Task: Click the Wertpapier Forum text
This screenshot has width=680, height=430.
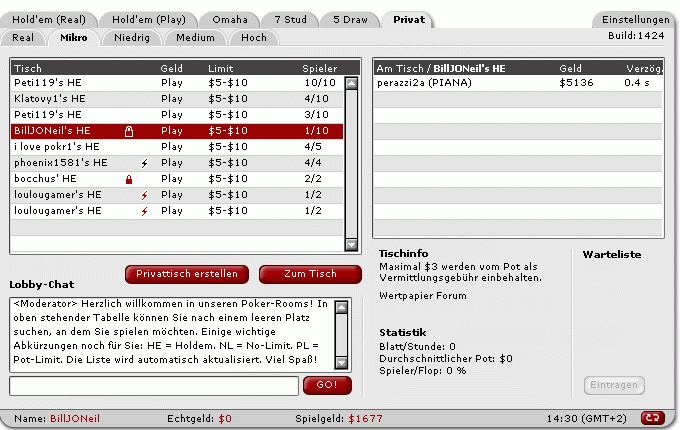Action: [423, 296]
